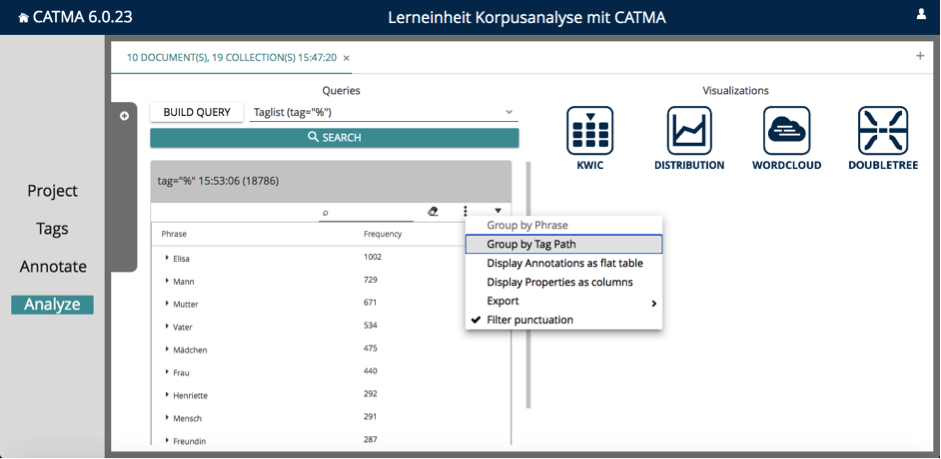Image resolution: width=941 pixels, height=459 pixels.
Task: Toggle Filter punctuation option
Action: click(530, 320)
